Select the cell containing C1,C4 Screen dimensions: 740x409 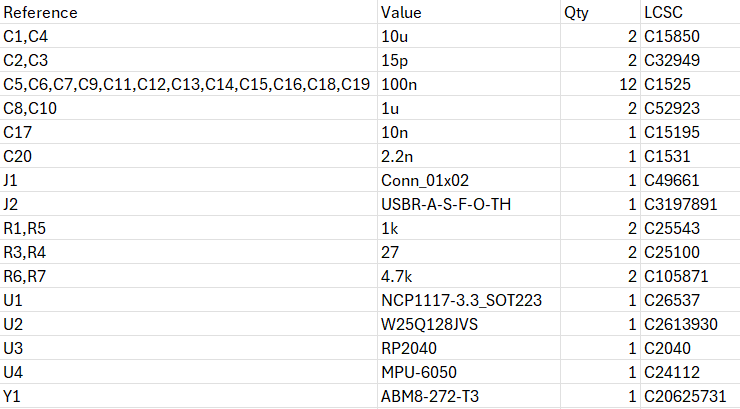pyautogui.click(x=26, y=37)
